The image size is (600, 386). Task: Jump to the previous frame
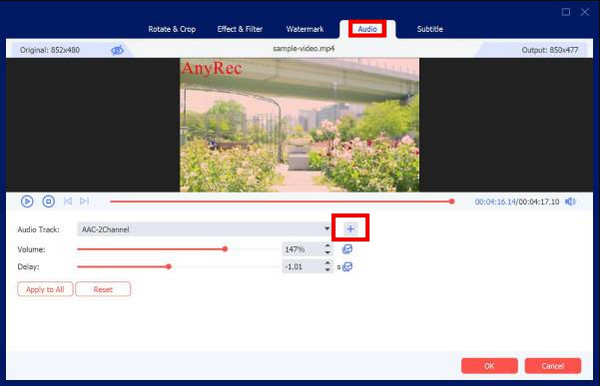pos(68,201)
